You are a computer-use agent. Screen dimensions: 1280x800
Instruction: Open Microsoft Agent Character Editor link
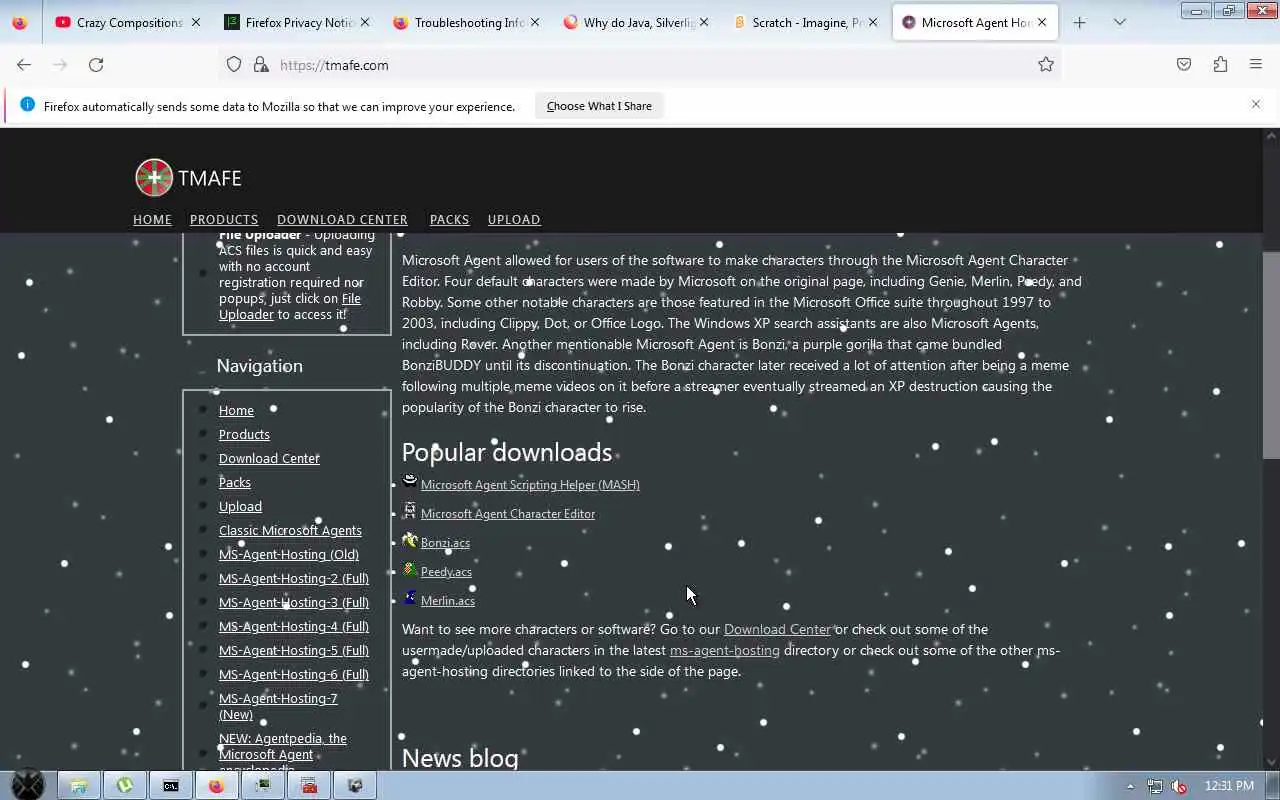click(x=507, y=513)
